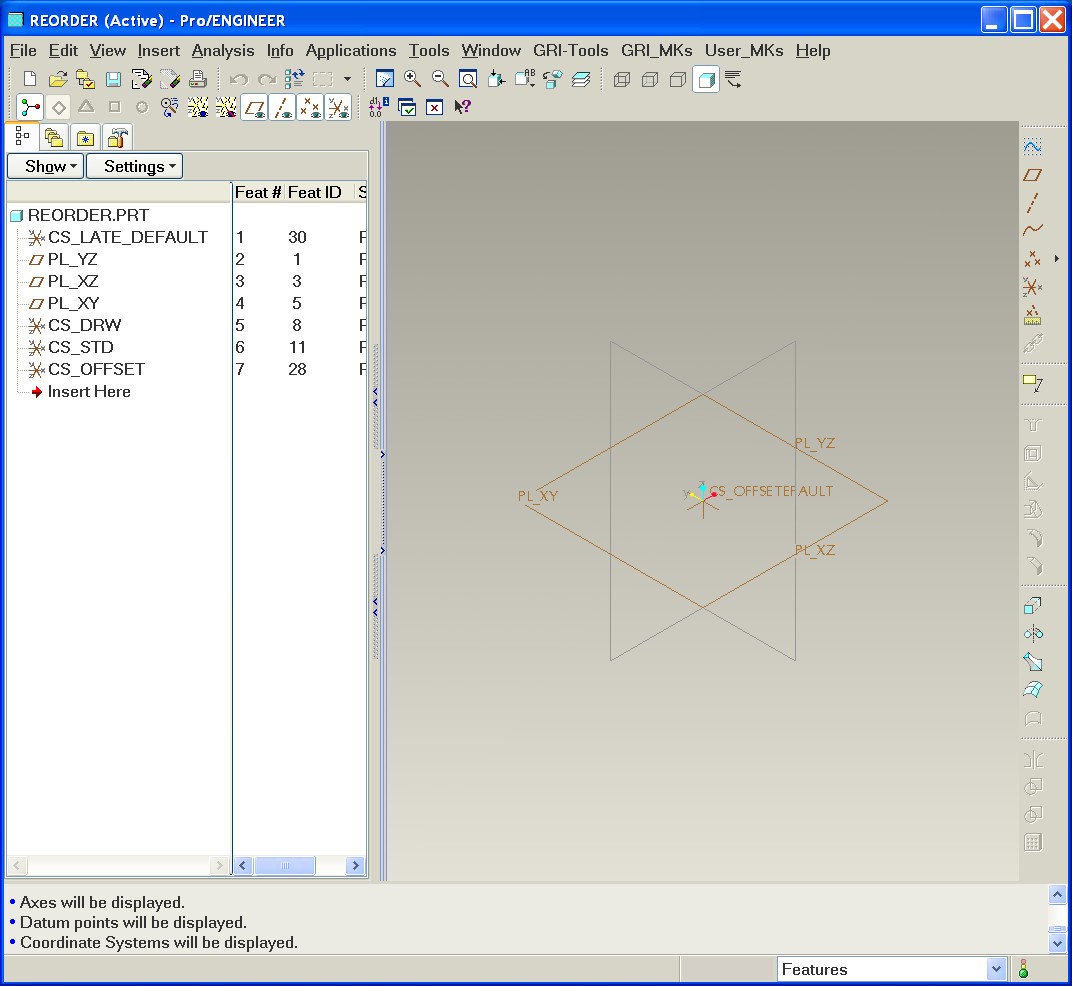Open the Insert menu
The width and height of the screenshot is (1072, 986).
pos(159,51)
